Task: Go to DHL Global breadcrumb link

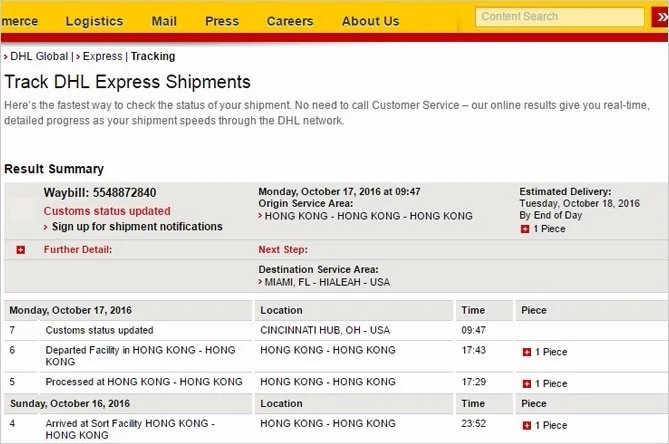Action: (x=39, y=56)
